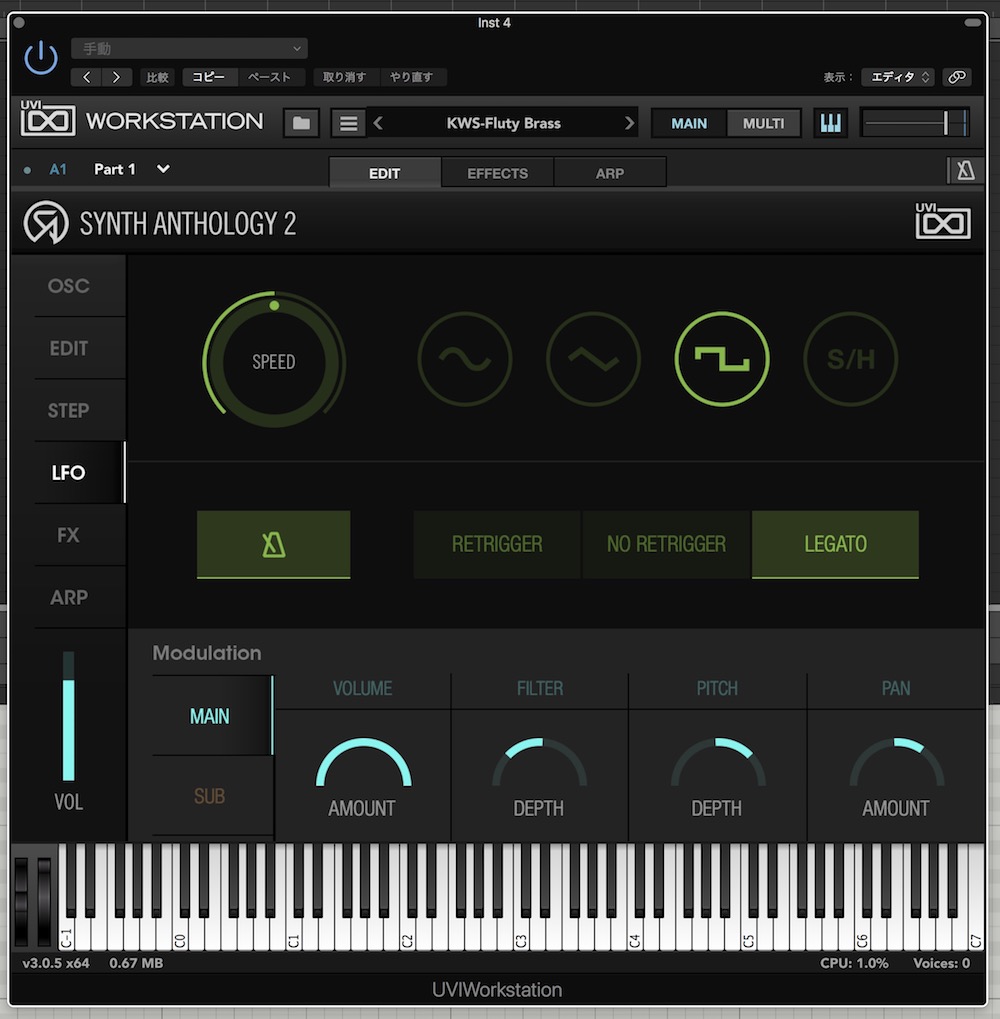Click the VOL level slider

(69, 717)
